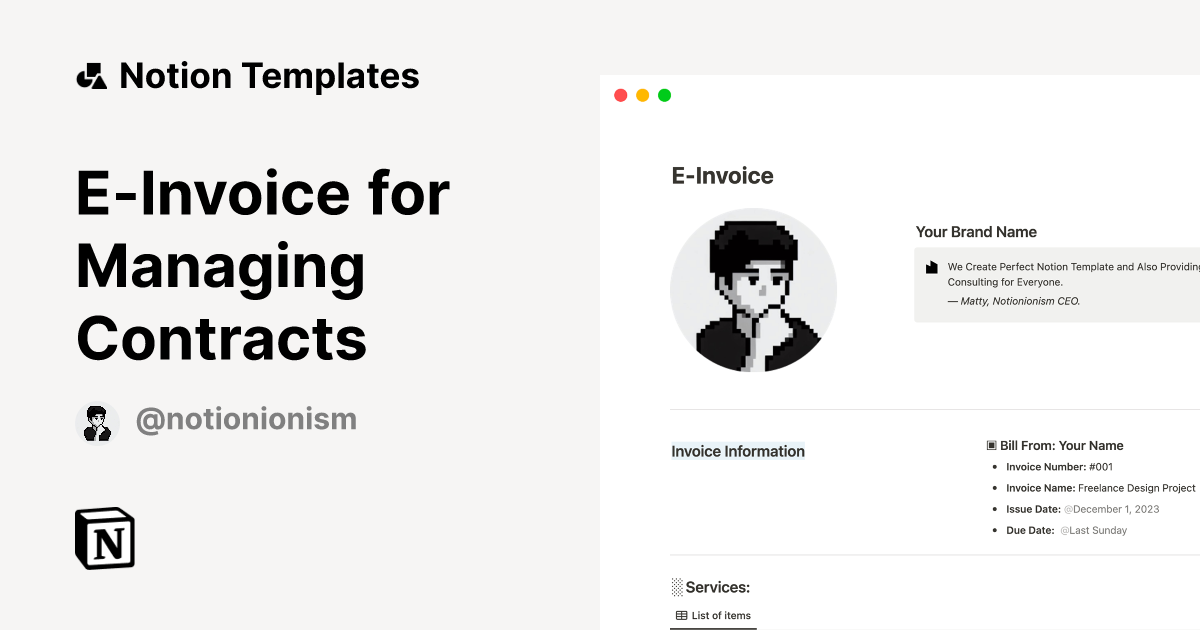This screenshot has width=1200, height=630.
Task: Click the Bill From square icon
Action: [991, 445]
